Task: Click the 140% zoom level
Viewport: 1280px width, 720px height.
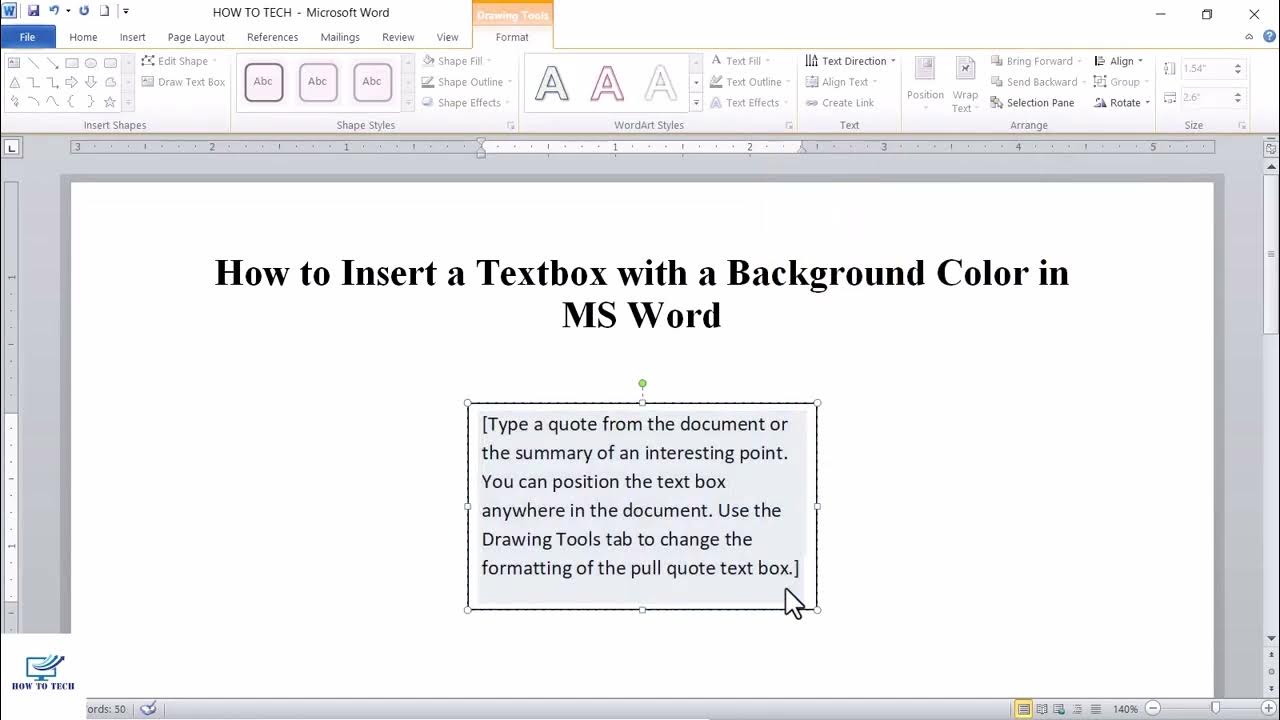Action: click(1125, 709)
